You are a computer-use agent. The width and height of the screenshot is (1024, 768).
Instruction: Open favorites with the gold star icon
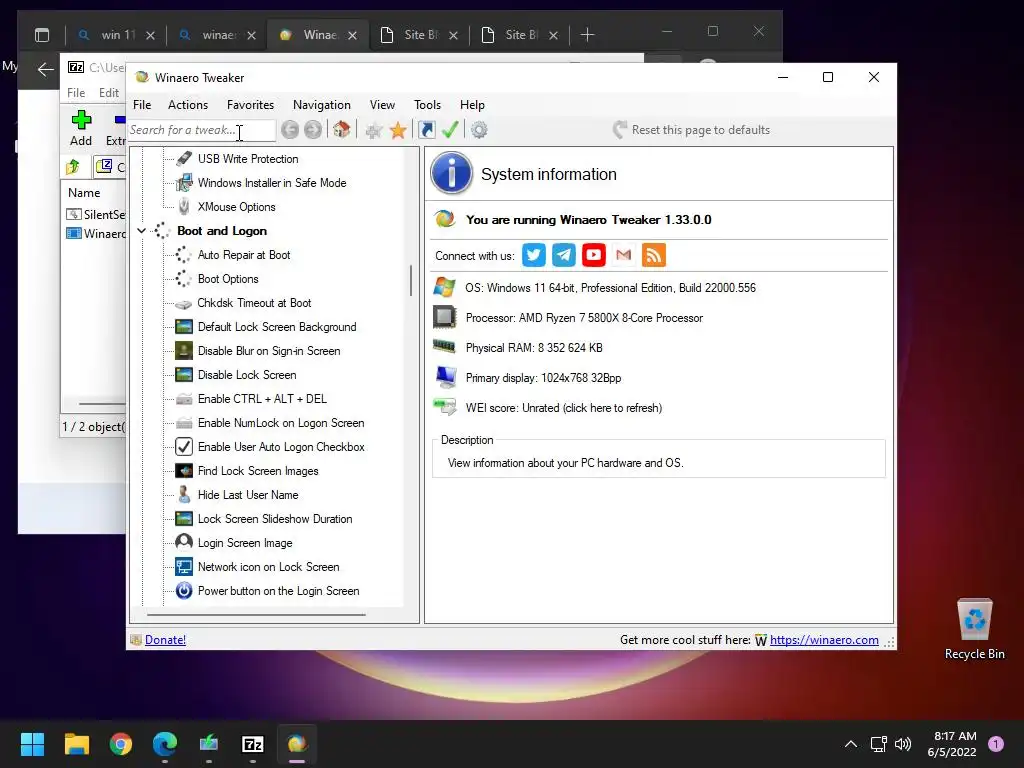398,131
